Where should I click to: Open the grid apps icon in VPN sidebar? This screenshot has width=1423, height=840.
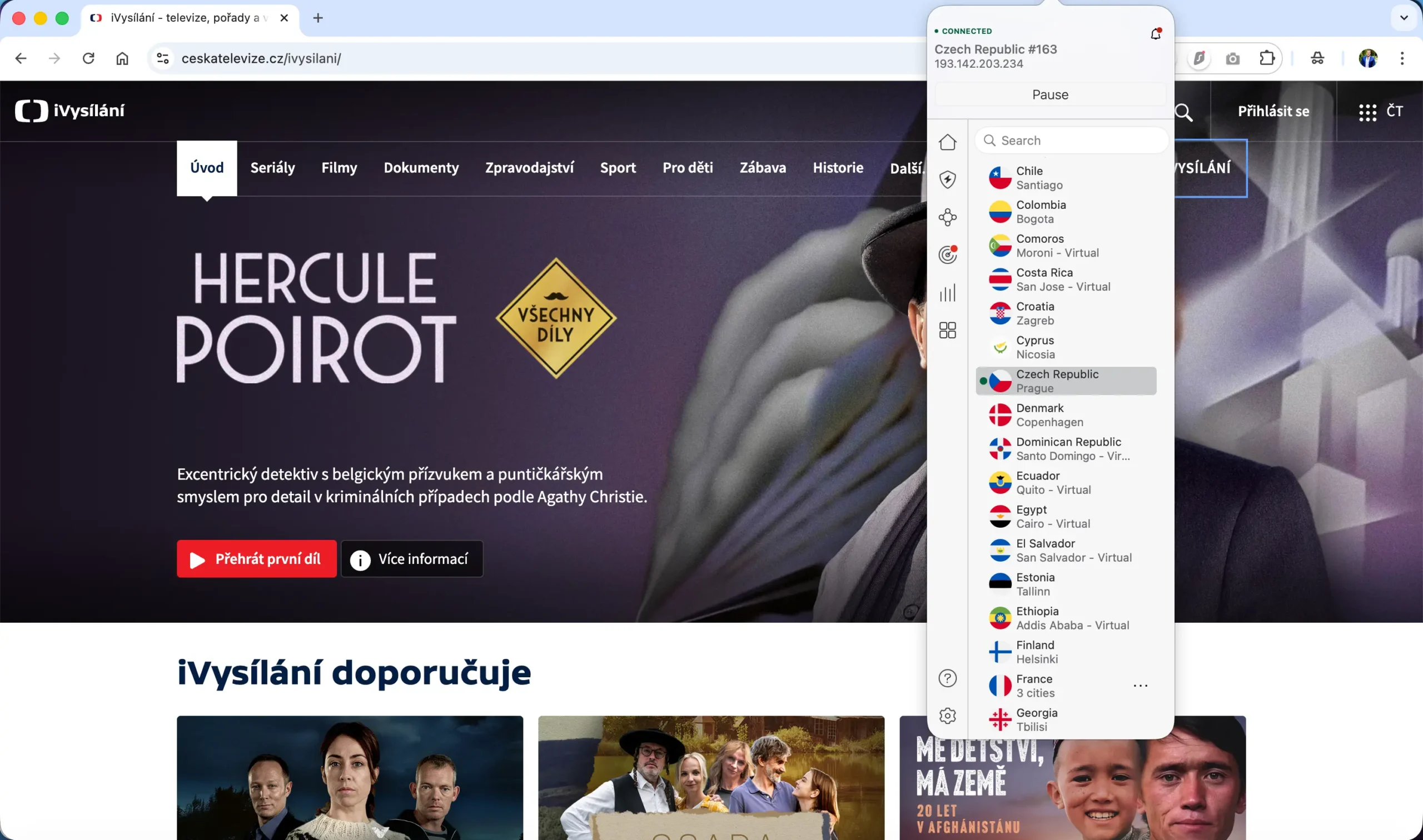click(x=948, y=330)
